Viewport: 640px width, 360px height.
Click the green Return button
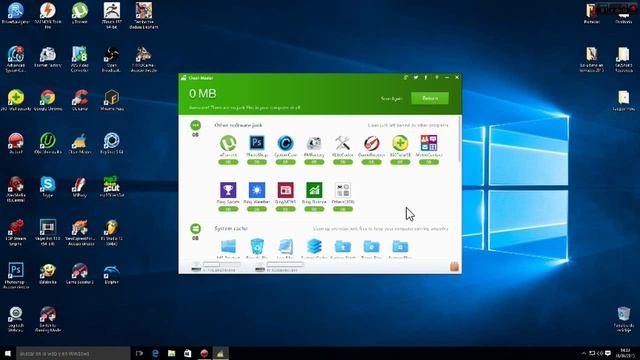(x=430, y=98)
